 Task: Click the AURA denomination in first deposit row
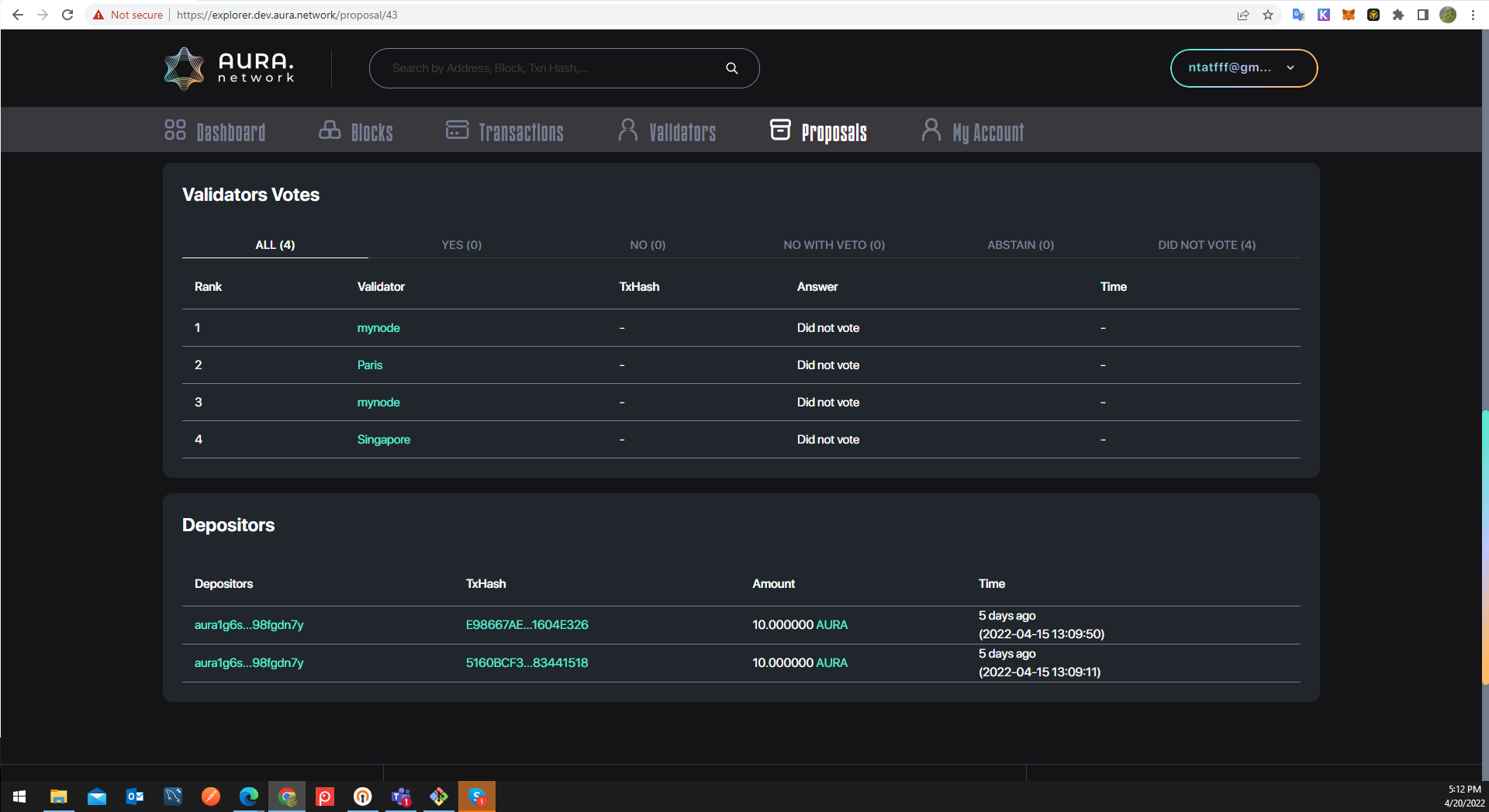[831, 625]
